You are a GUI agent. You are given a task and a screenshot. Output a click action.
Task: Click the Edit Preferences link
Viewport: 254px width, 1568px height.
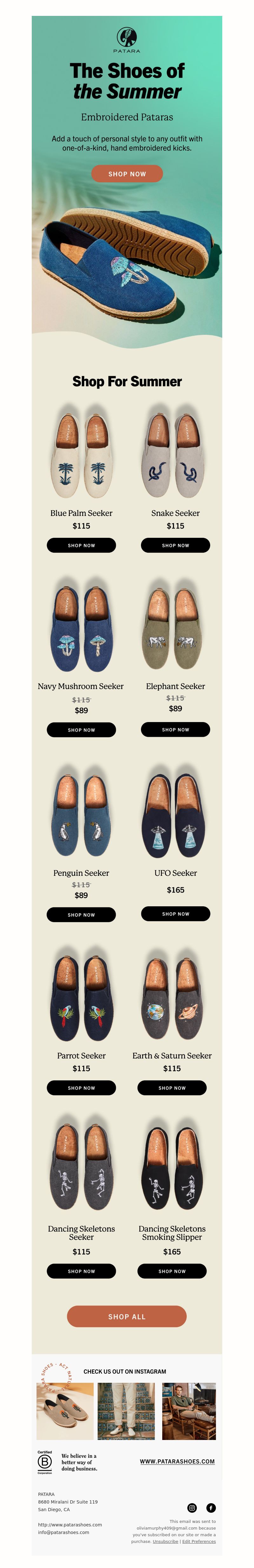tap(199, 1542)
